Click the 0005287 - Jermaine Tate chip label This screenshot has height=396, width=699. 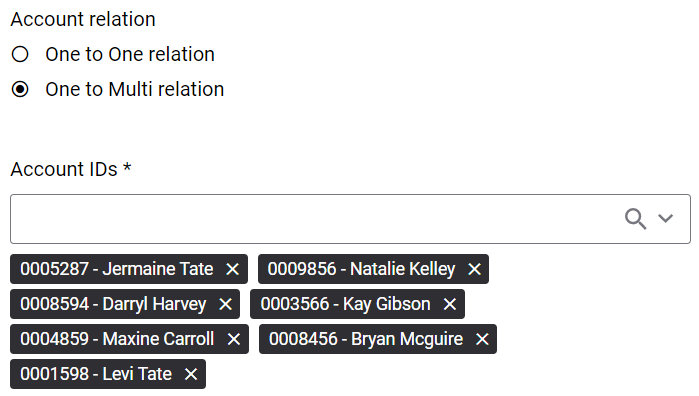pyautogui.click(x=117, y=269)
